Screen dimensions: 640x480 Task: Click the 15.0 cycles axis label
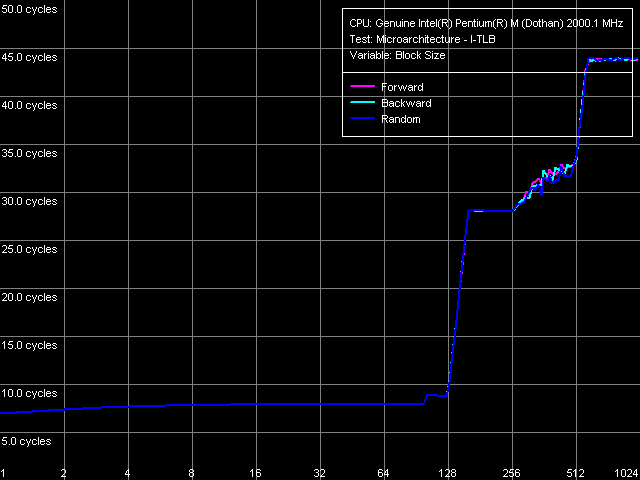[29, 345]
